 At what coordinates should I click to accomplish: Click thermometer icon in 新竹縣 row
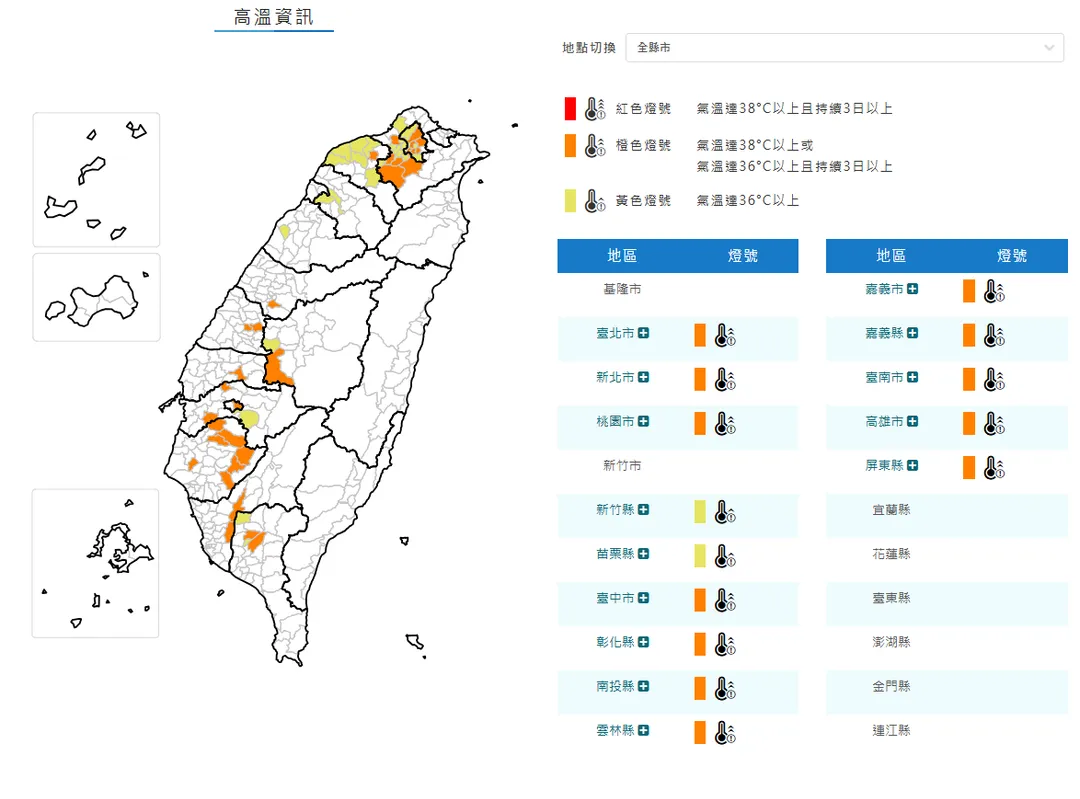(x=725, y=512)
